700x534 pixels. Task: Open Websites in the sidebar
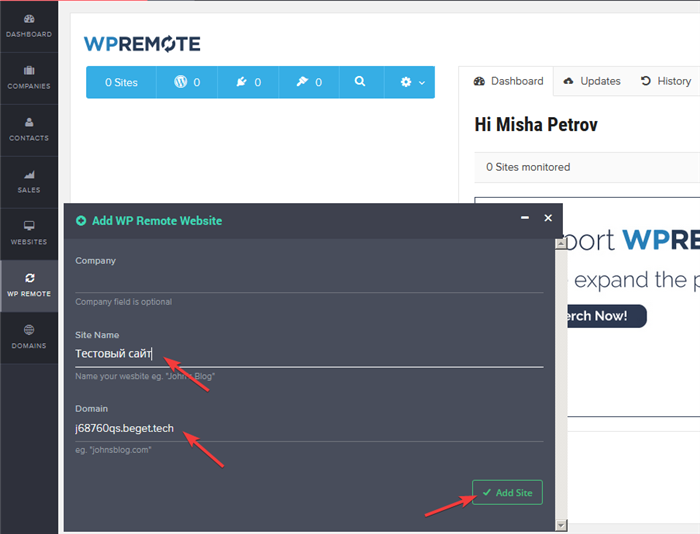pyautogui.click(x=29, y=234)
